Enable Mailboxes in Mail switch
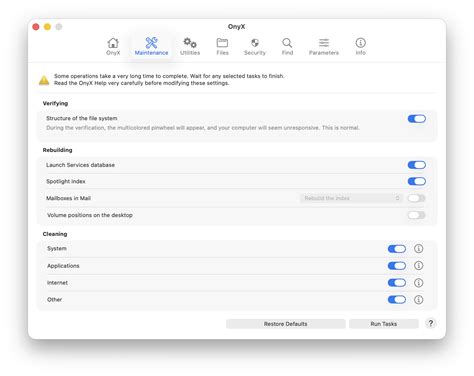This screenshot has height=376, width=474. point(417,198)
